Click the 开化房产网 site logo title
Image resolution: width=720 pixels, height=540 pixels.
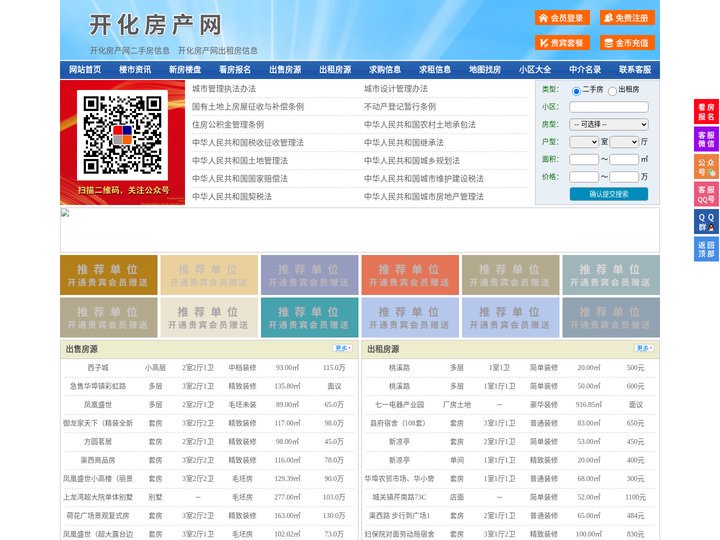pyautogui.click(x=155, y=25)
